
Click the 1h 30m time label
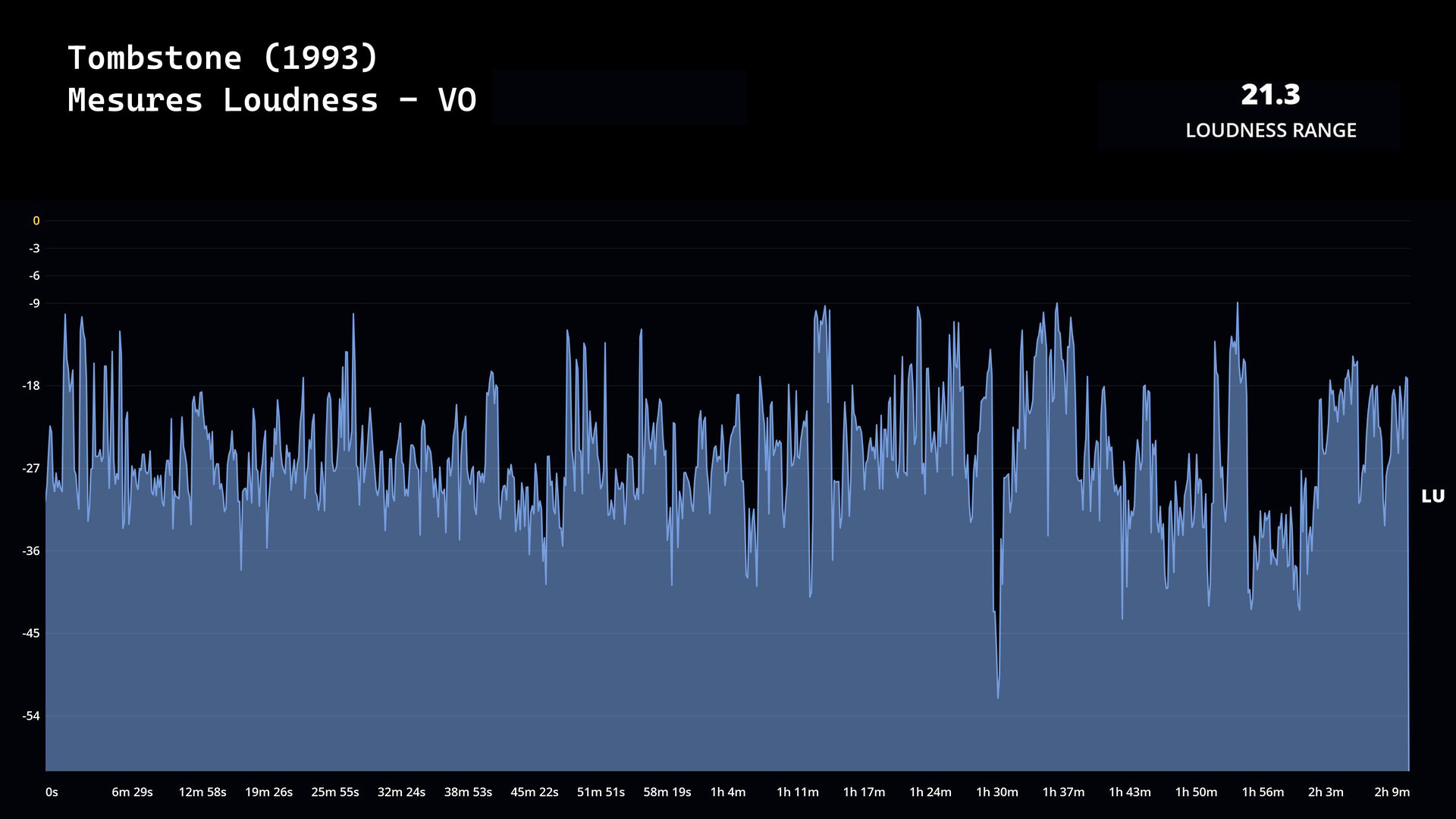point(997,792)
